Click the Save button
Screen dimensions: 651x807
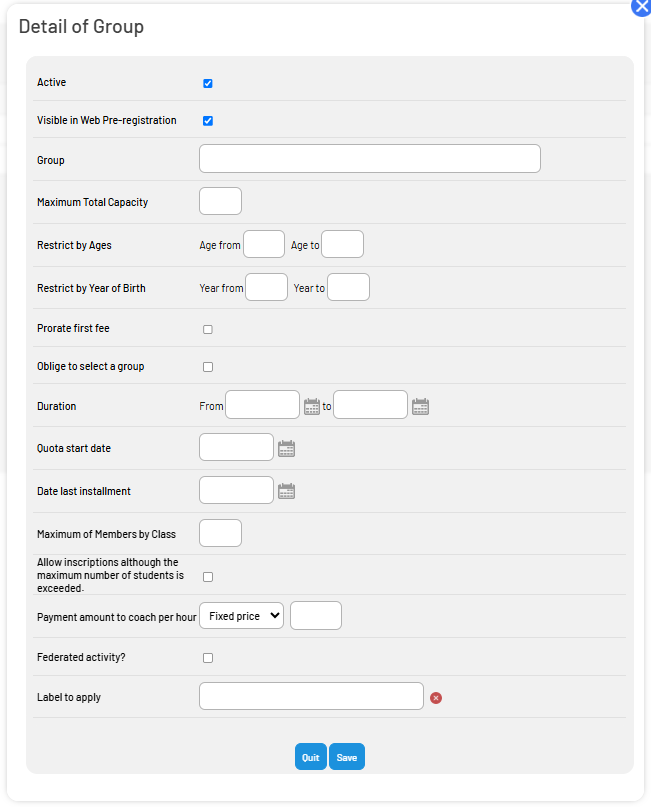coord(347,757)
